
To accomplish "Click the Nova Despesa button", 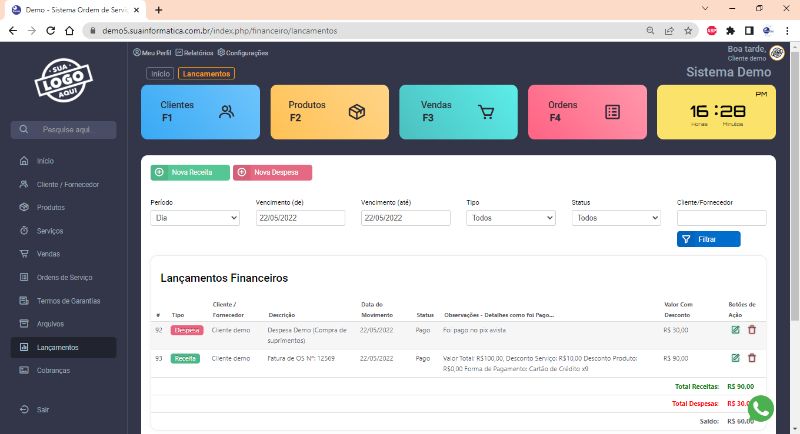I will coord(272,173).
